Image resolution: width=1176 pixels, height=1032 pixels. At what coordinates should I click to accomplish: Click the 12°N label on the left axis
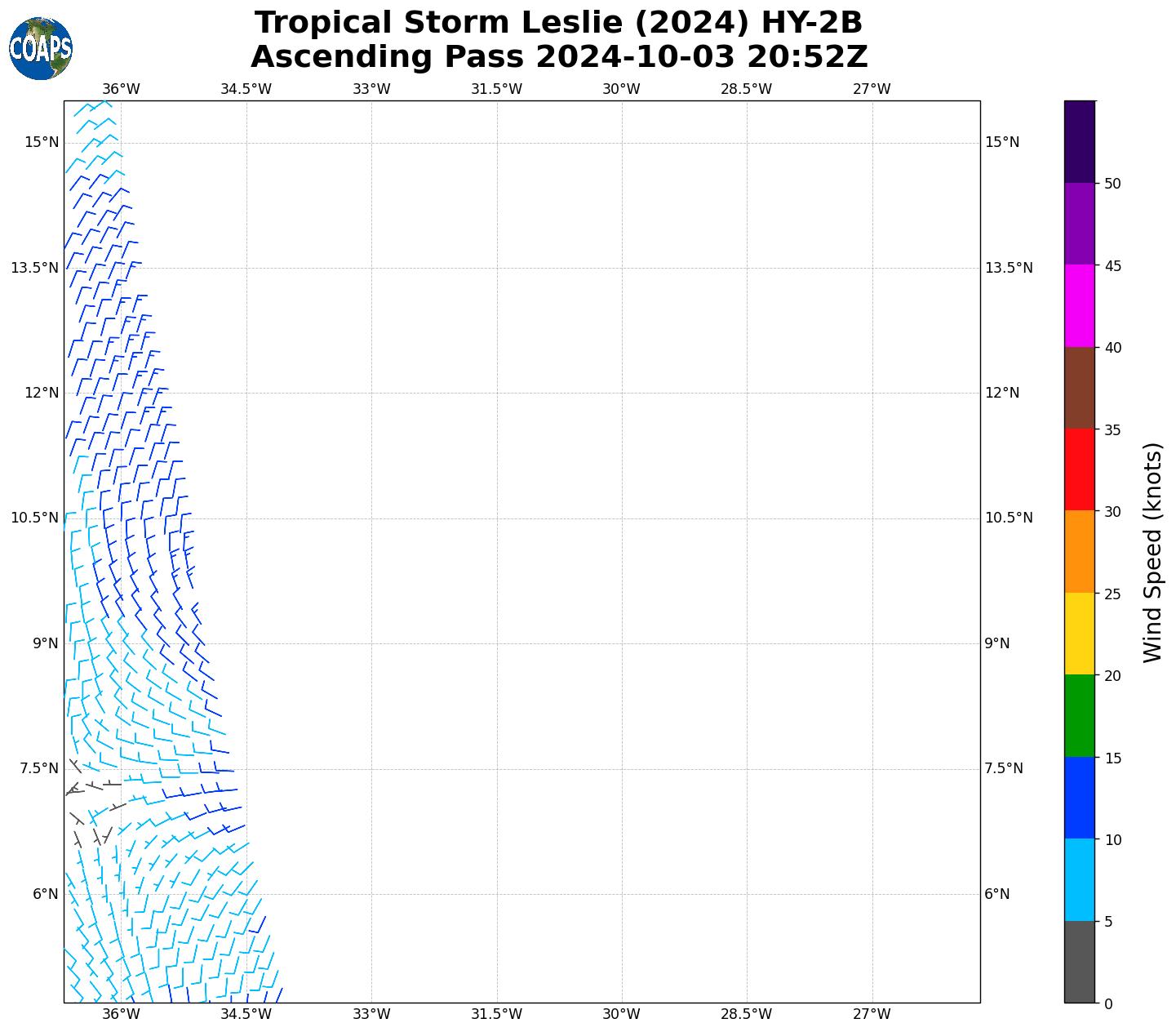[42, 393]
